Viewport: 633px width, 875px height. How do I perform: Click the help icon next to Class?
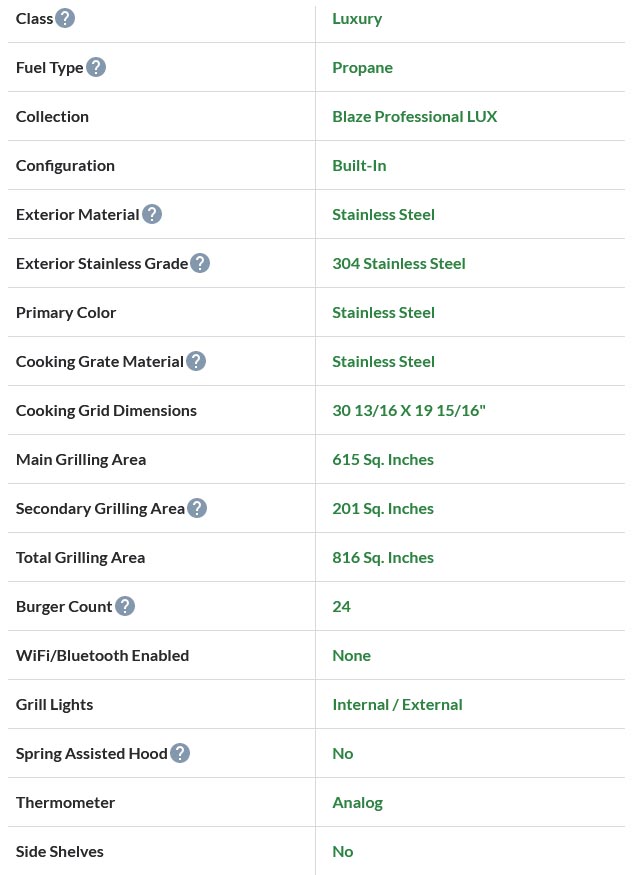[x=65, y=18]
